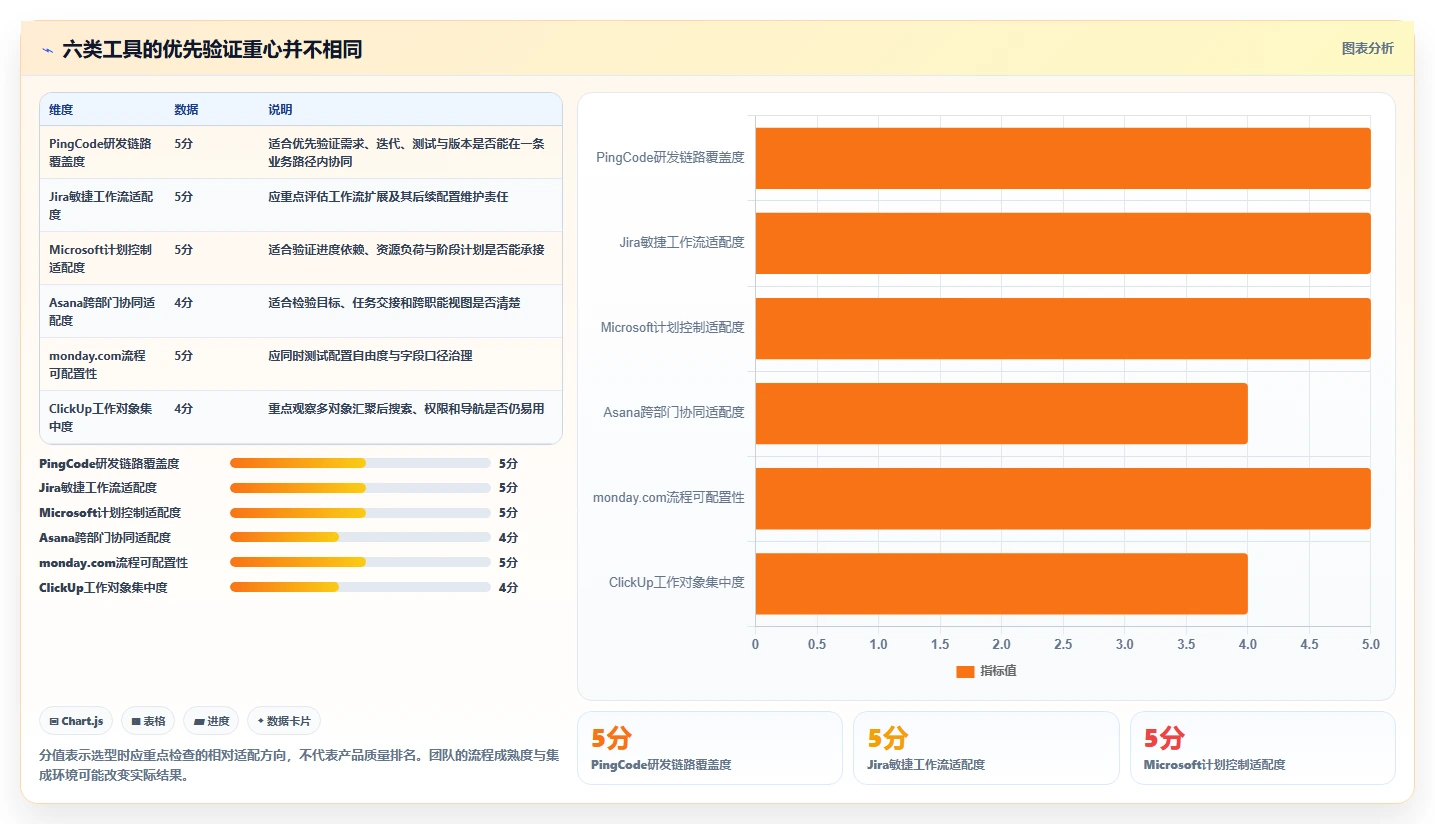This screenshot has height=824, width=1435.
Task: Open the Jira敏捷工作流适配度 data card
Action: coord(986,748)
